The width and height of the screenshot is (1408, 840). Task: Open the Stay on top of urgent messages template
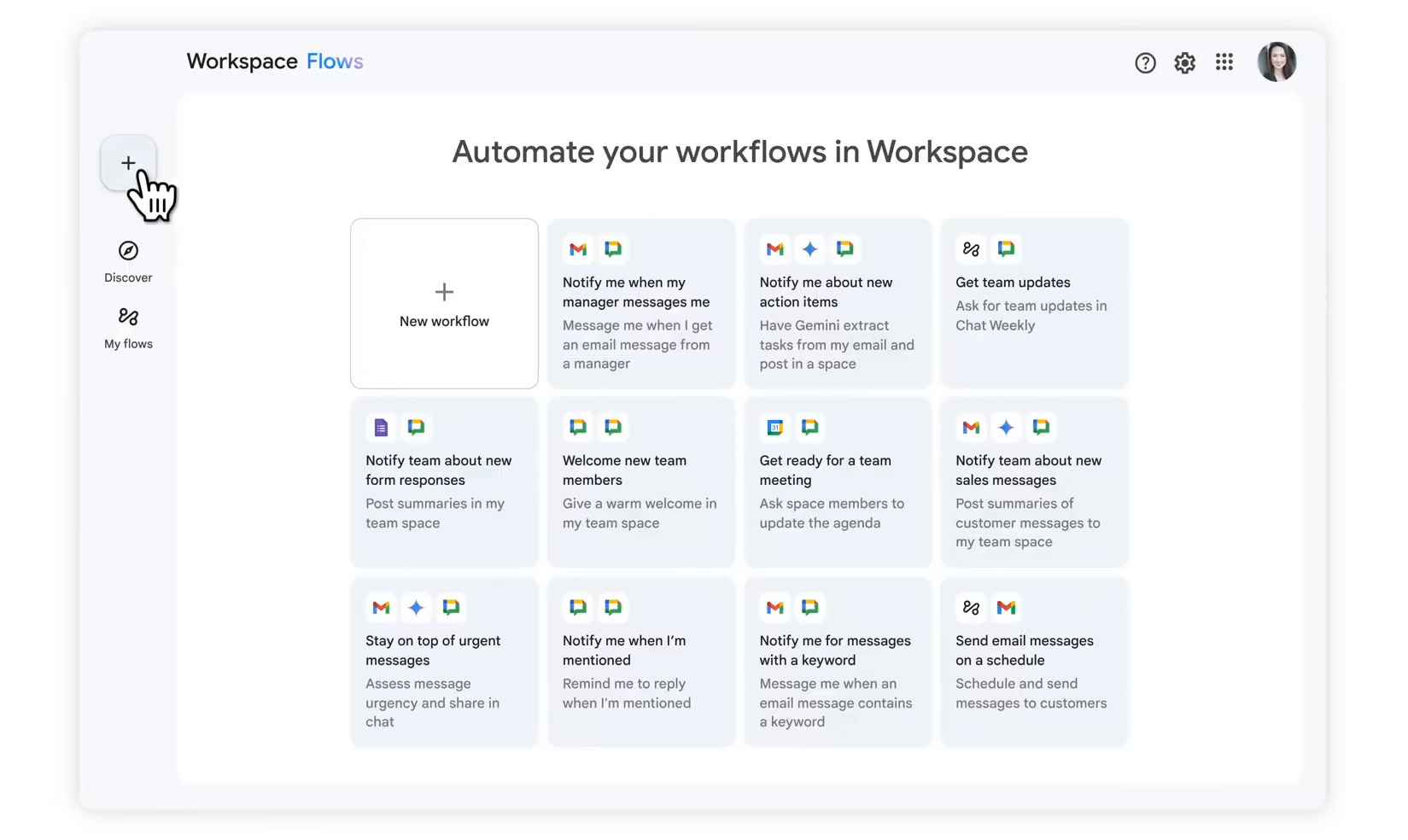[443, 662]
